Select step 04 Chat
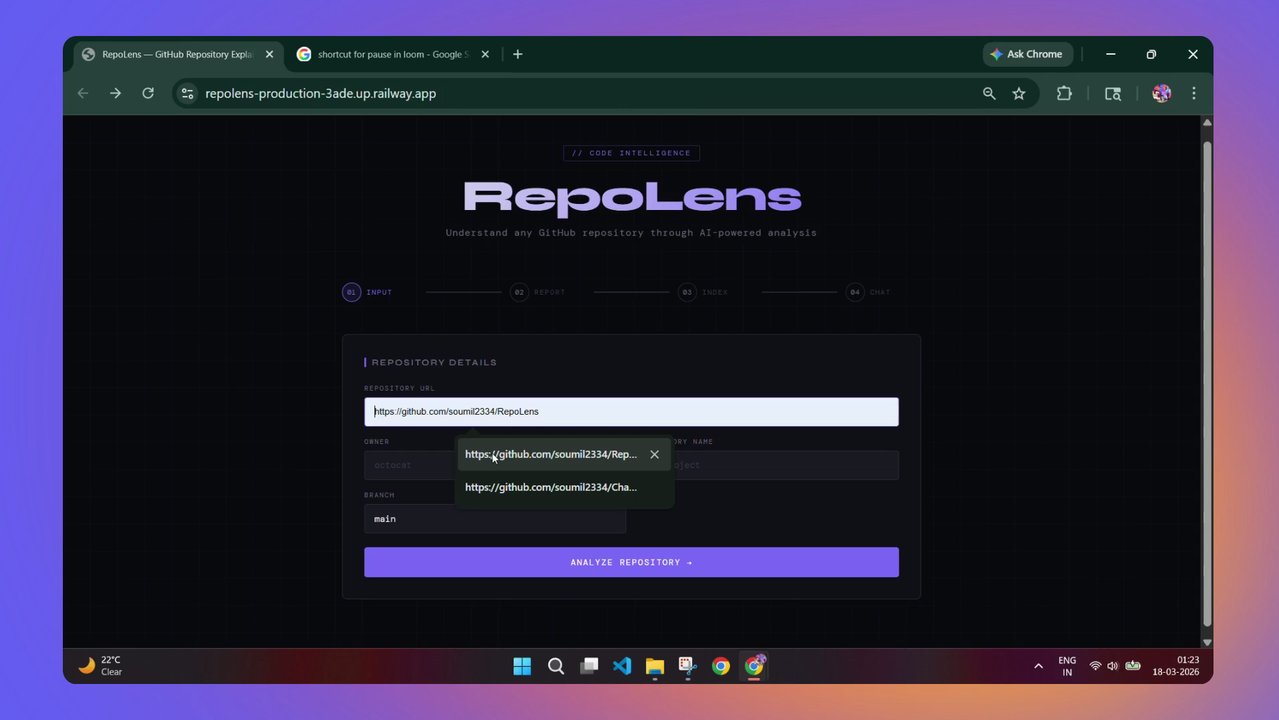The image size is (1279, 720). pyautogui.click(x=868, y=292)
